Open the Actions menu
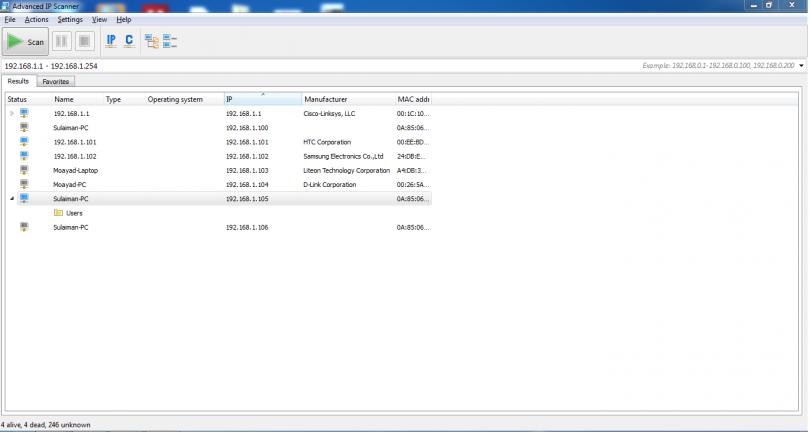 point(36,20)
